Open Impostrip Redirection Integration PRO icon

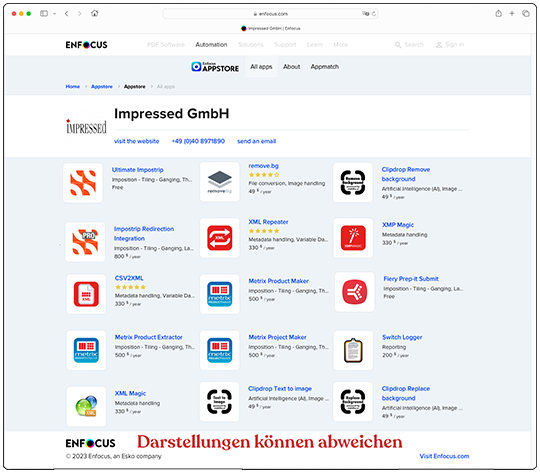pyautogui.click(x=85, y=242)
